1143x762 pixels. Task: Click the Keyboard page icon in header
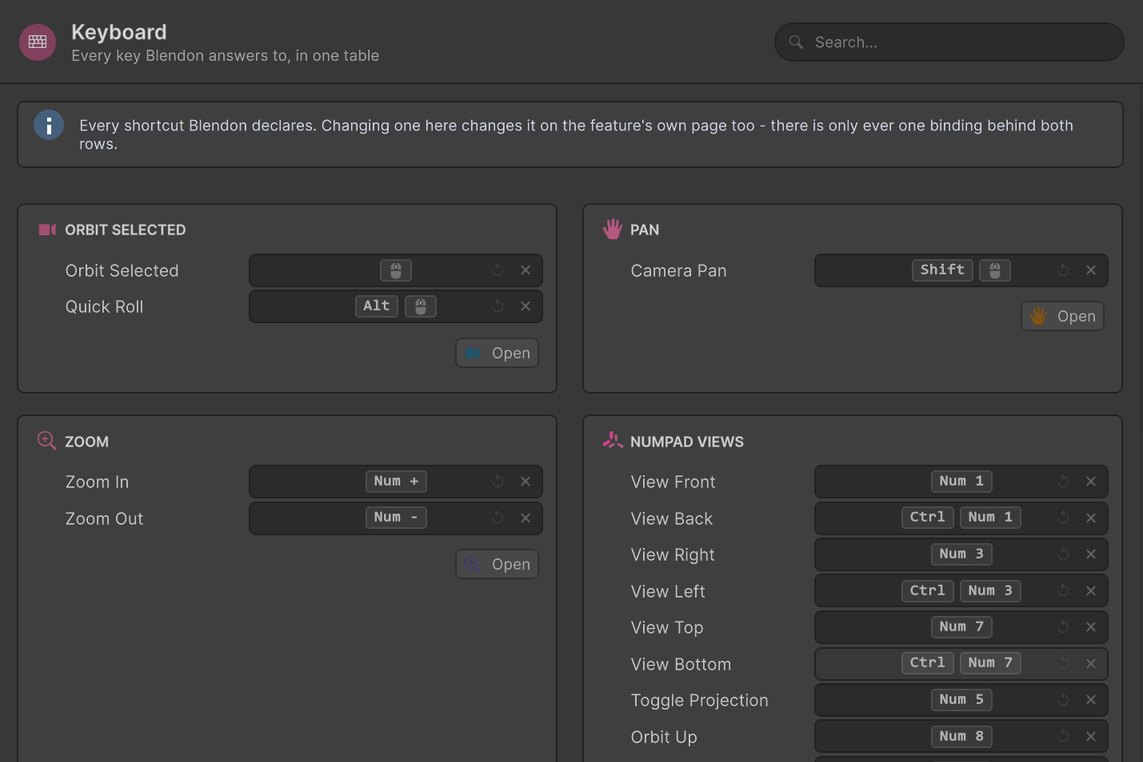click(x=37, y=42)
